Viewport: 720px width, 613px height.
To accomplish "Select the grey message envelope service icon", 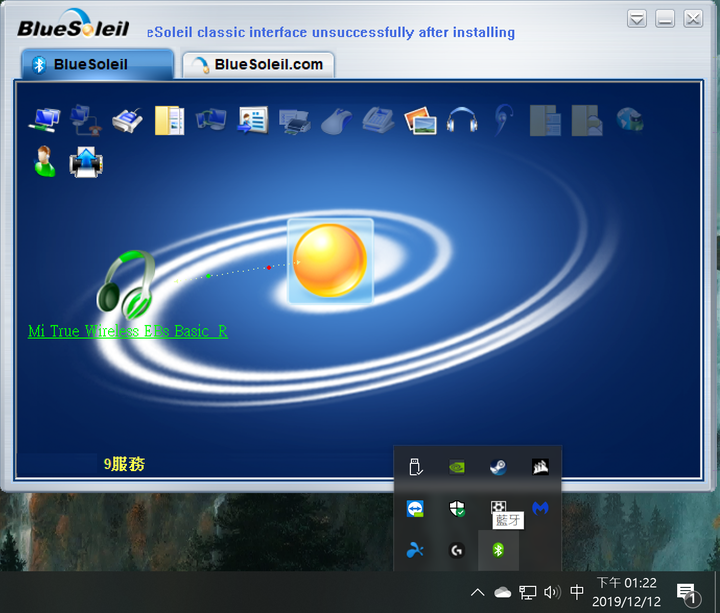I will tap(587, 121).
